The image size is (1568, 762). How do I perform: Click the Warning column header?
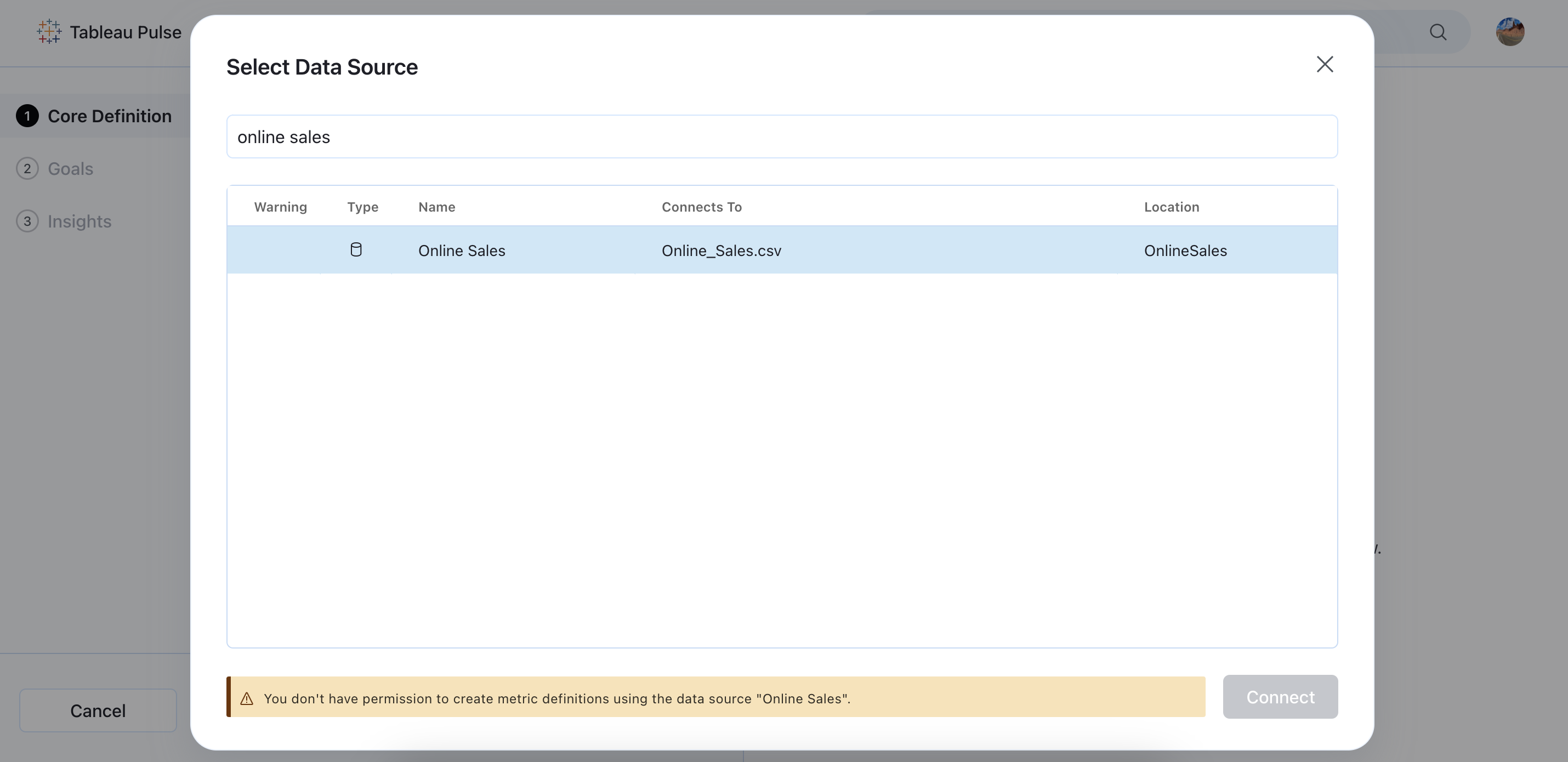pos(280,207)
